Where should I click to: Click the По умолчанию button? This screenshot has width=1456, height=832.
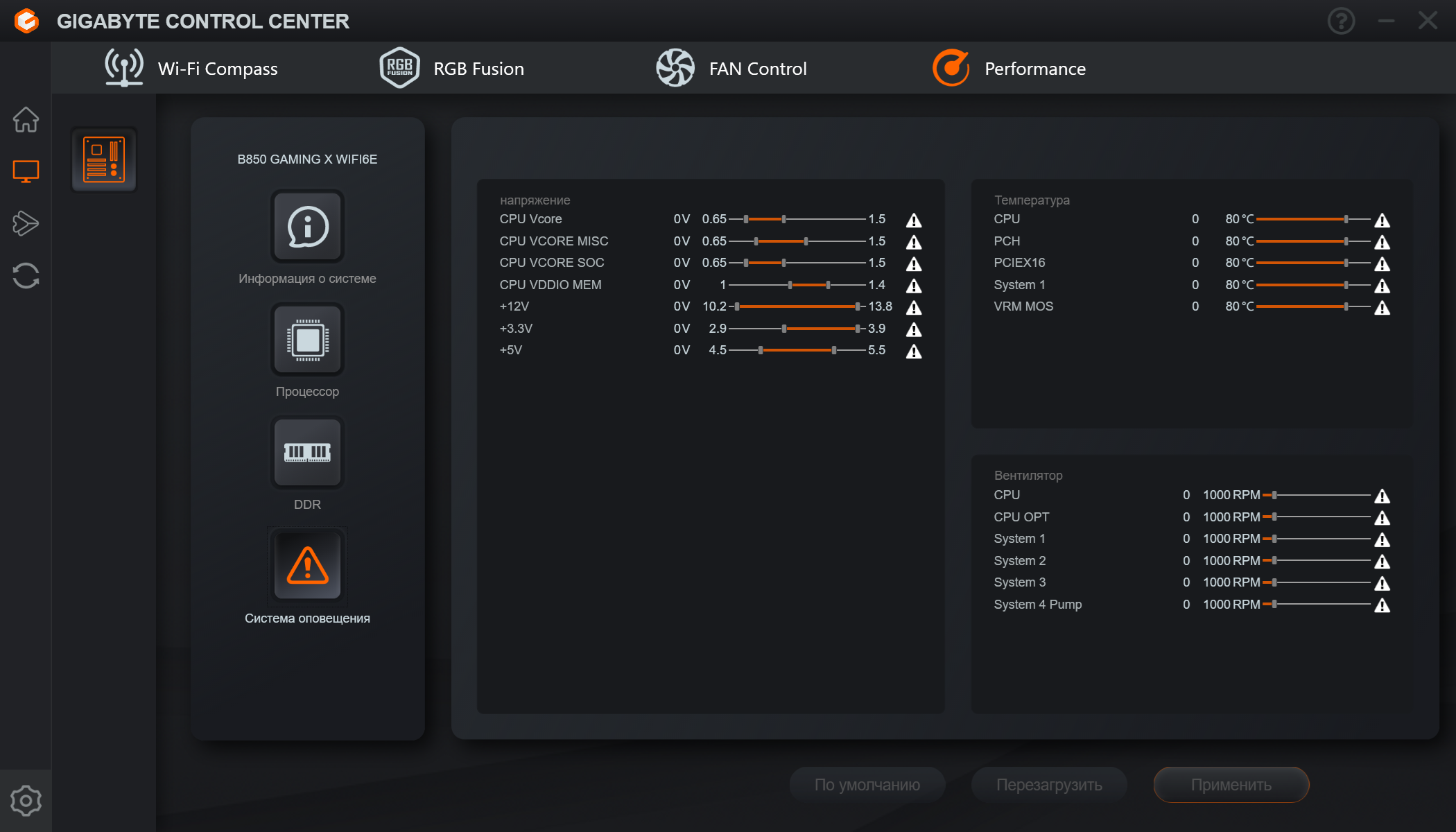pos(867,785)
